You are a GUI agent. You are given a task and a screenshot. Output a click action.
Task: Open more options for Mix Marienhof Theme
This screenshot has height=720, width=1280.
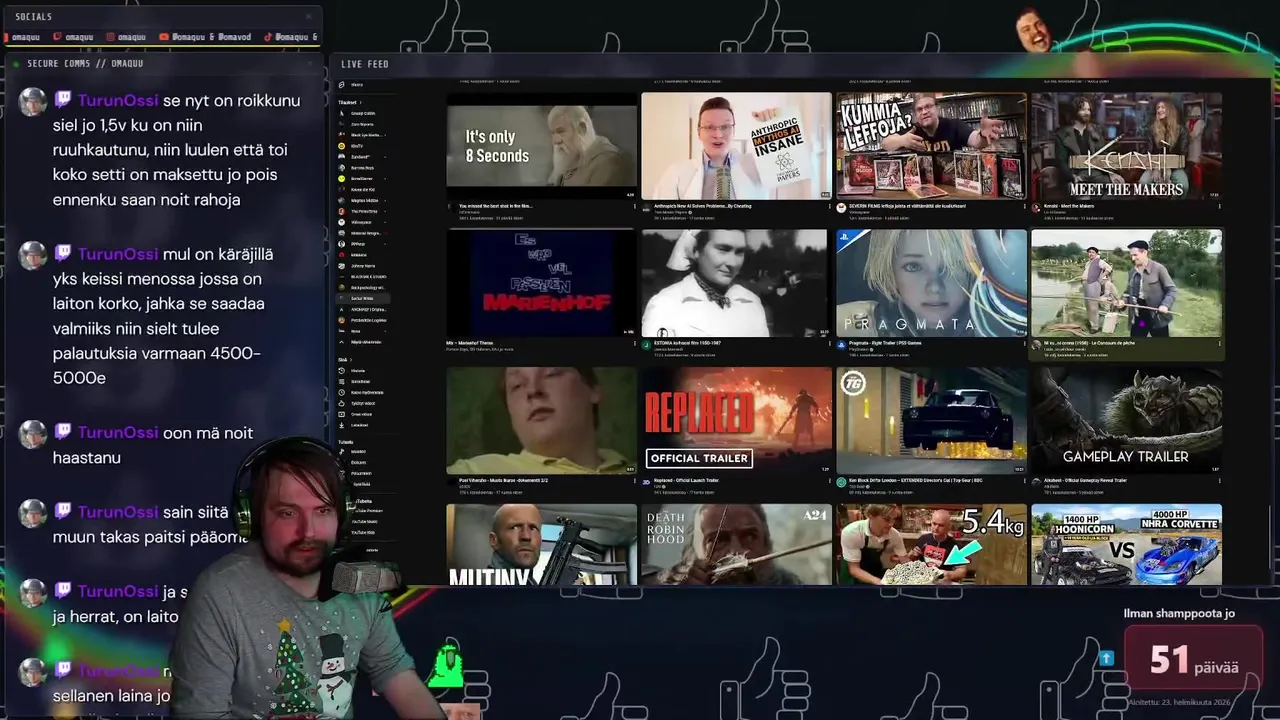[x=634, y=343]
